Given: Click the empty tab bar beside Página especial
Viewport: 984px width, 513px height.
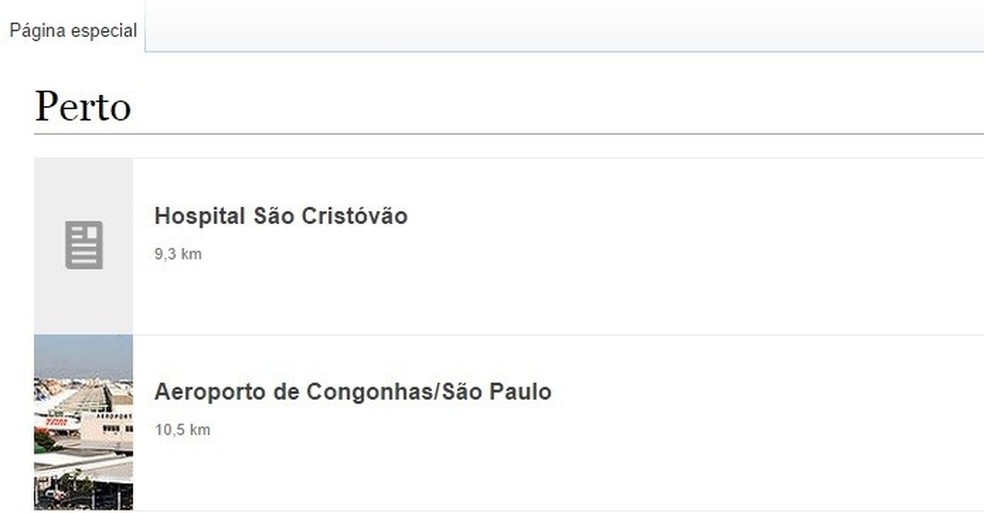Looking at the screenshot, I should coord(560,26).
